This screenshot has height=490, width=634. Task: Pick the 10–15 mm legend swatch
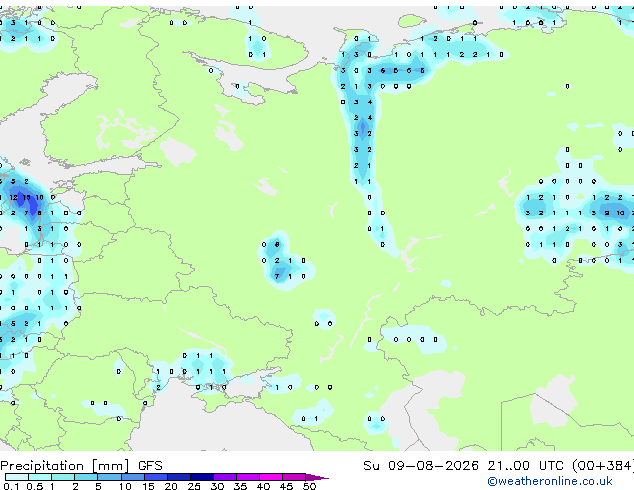(x=133, y=477)
